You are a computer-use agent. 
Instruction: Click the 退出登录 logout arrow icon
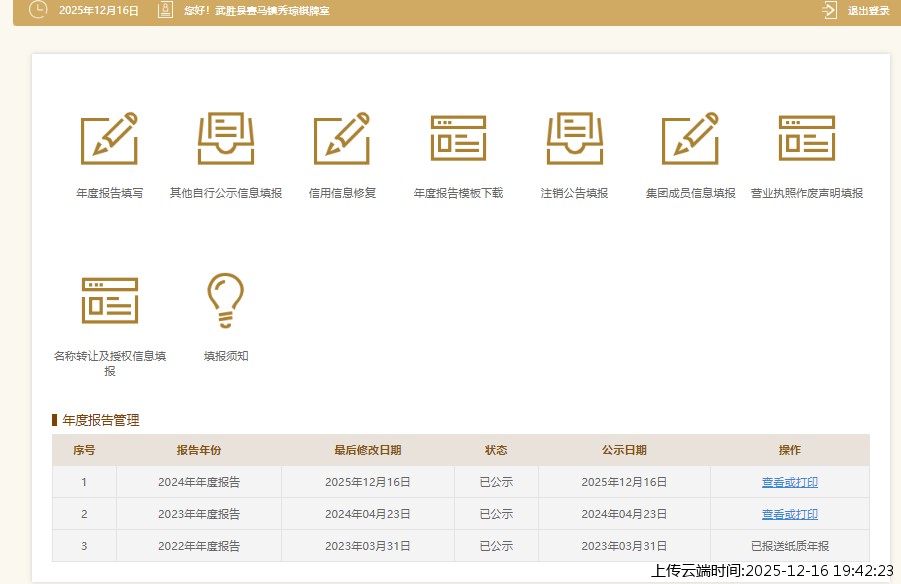point(829,11)
